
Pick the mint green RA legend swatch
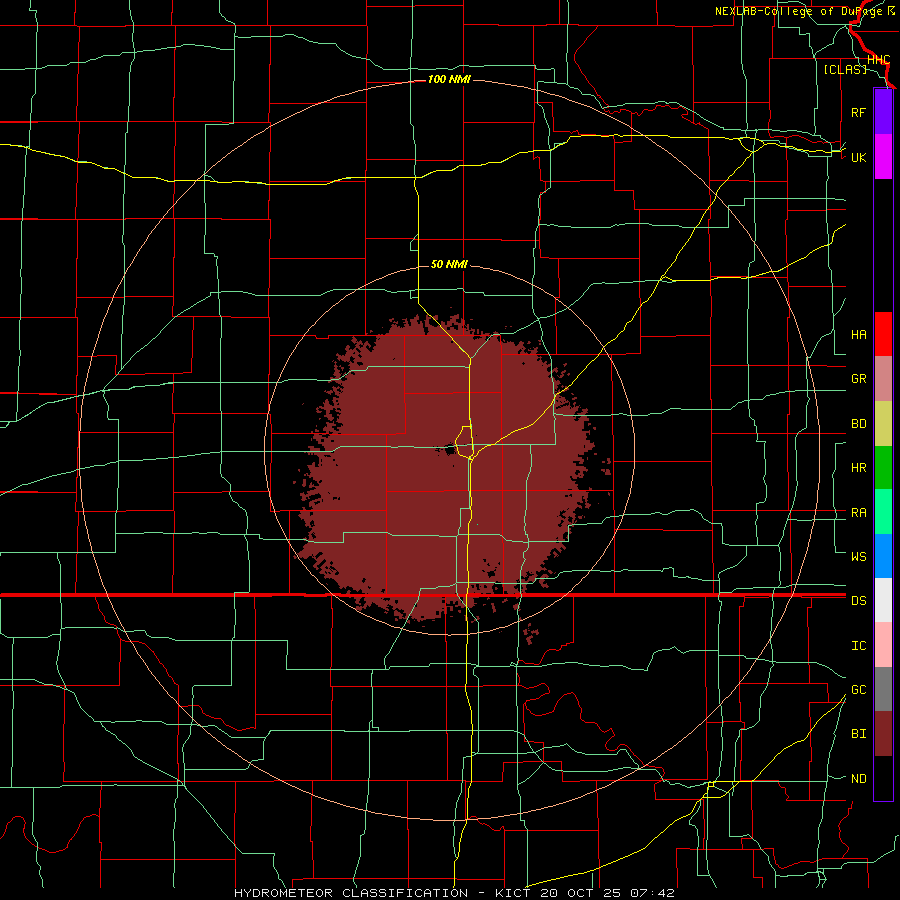(883, 512)
